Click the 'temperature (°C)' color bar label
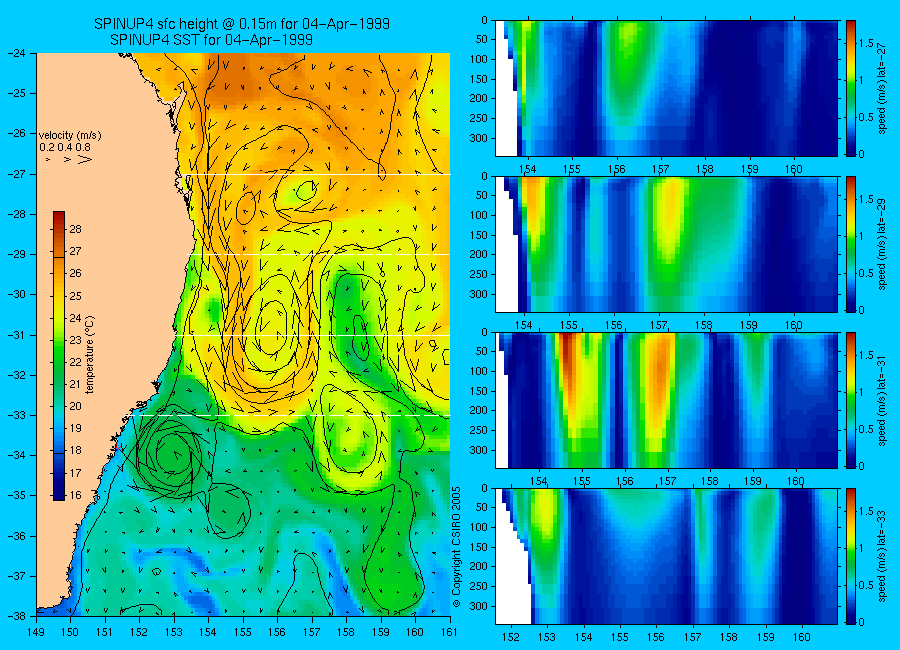This screenshot has height=650, width=900. (x=90, y=355)
